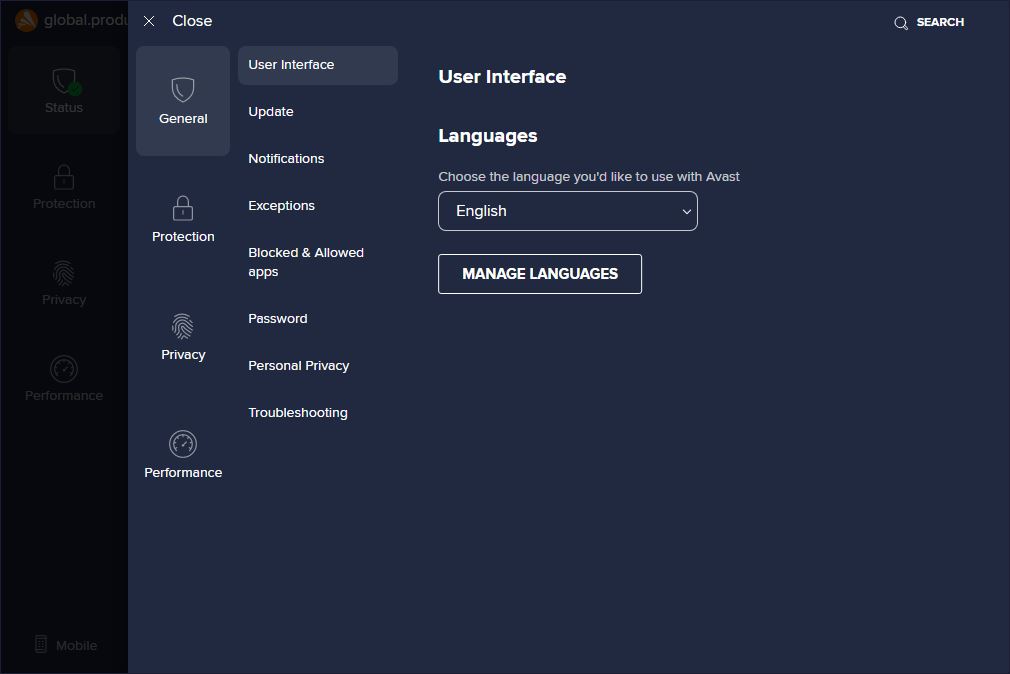Open the English language dropdown

567,211
